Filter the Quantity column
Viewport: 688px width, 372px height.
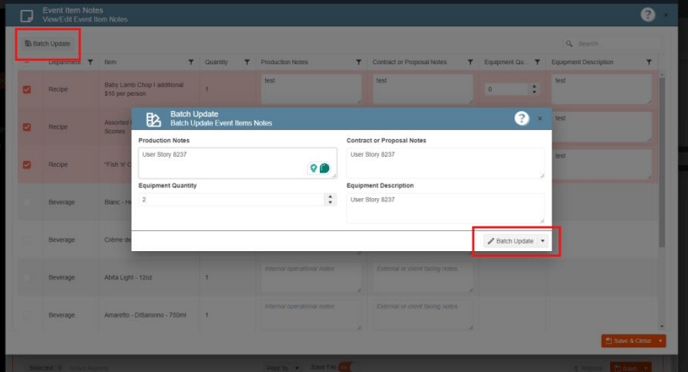pyautogui.click(x=247, y=62)
